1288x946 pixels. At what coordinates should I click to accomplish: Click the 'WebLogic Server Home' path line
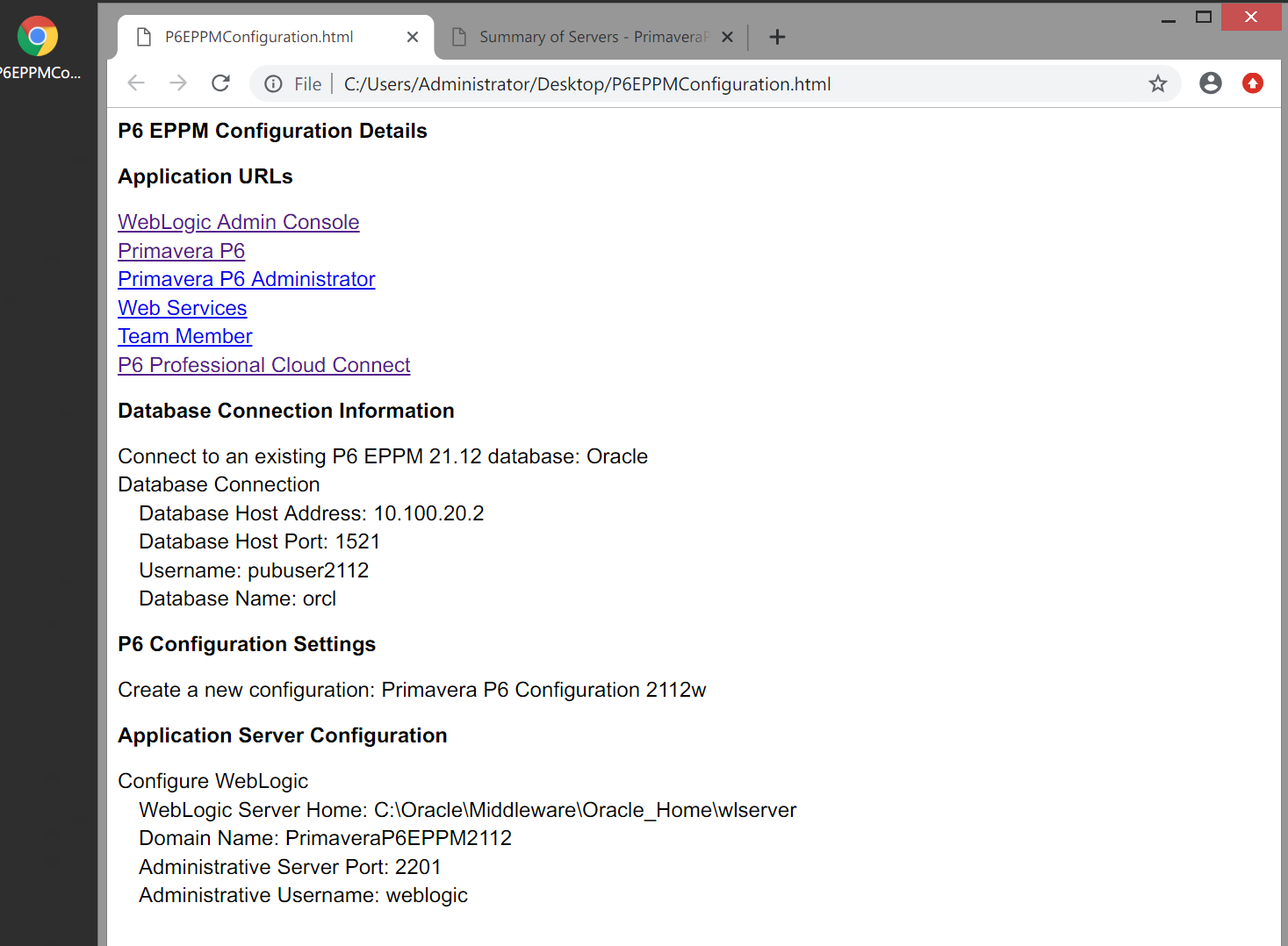click(x=468, y=810)
